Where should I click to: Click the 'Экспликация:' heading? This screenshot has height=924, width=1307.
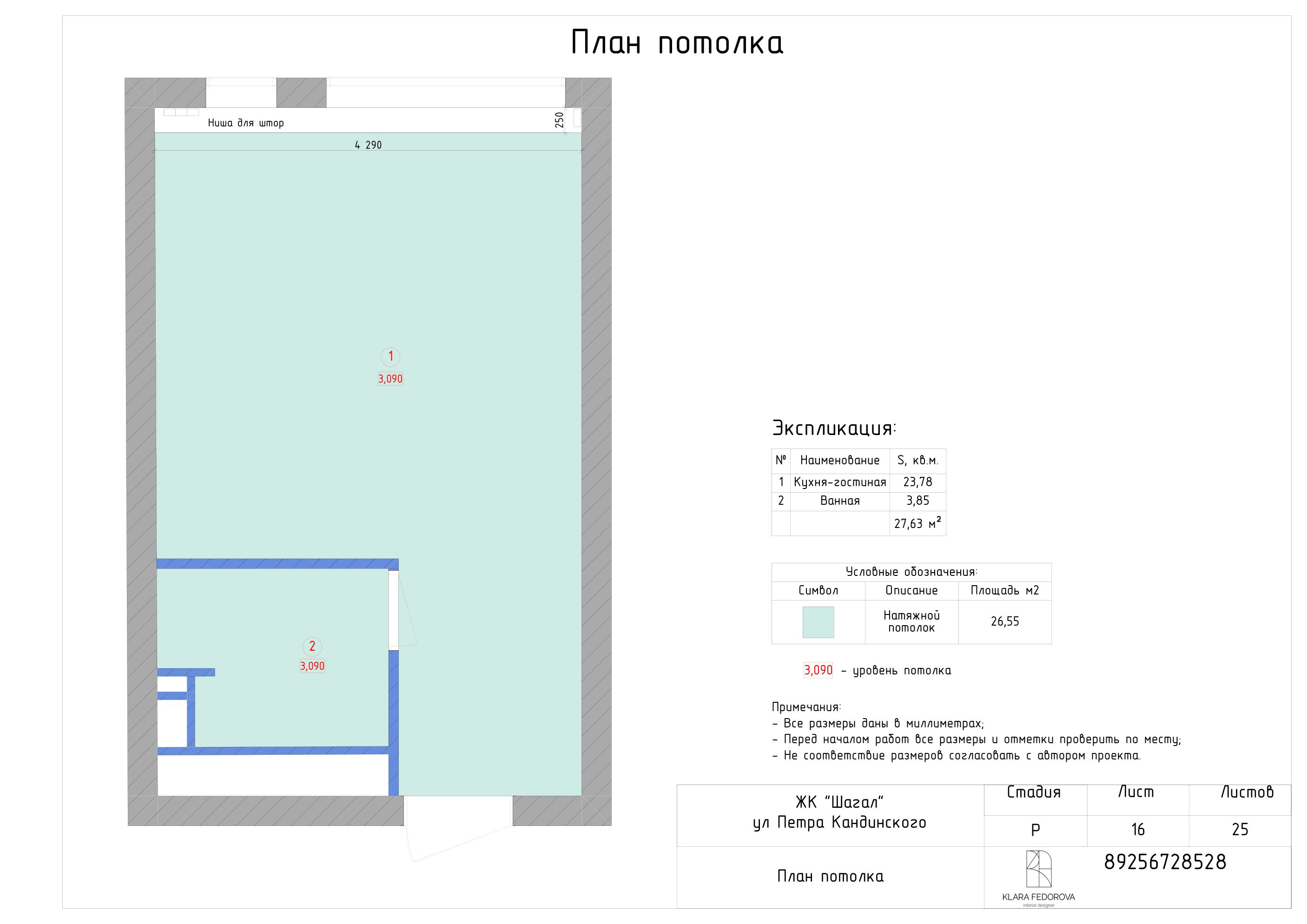tap(834, 428)
